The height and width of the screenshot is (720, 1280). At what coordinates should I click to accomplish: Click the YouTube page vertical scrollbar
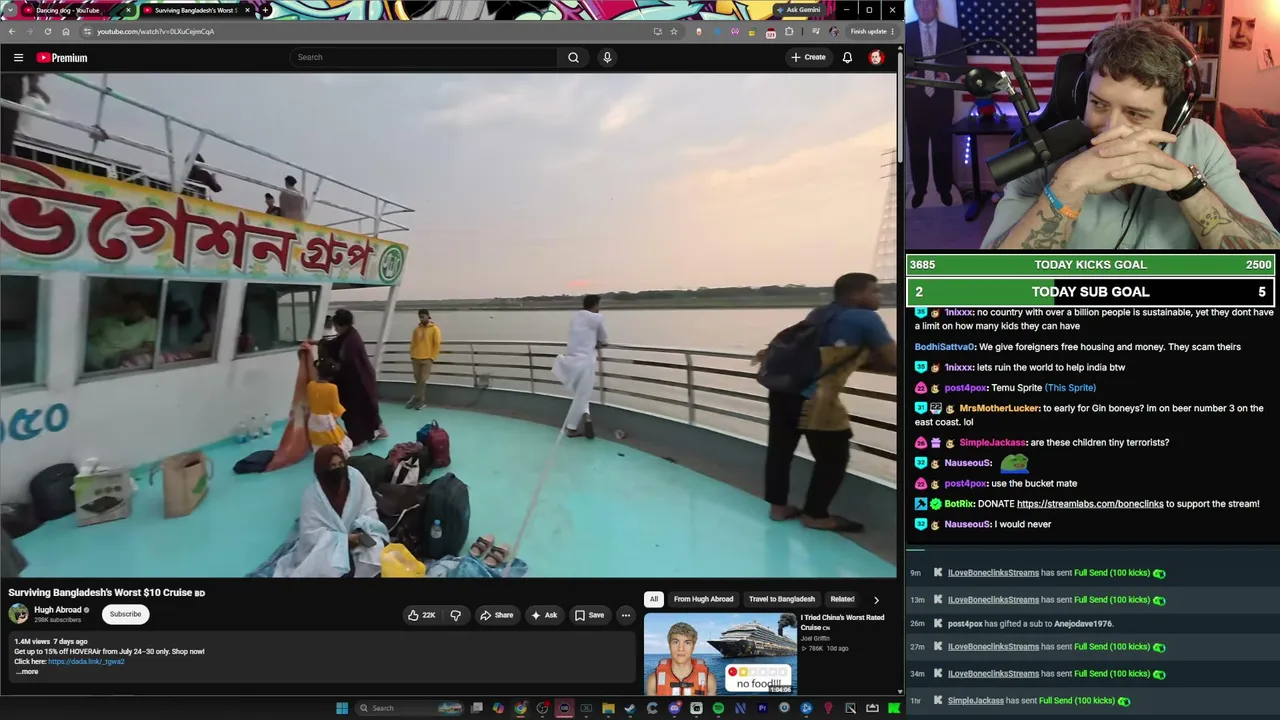pyautogui.click(x=900, y=105)
